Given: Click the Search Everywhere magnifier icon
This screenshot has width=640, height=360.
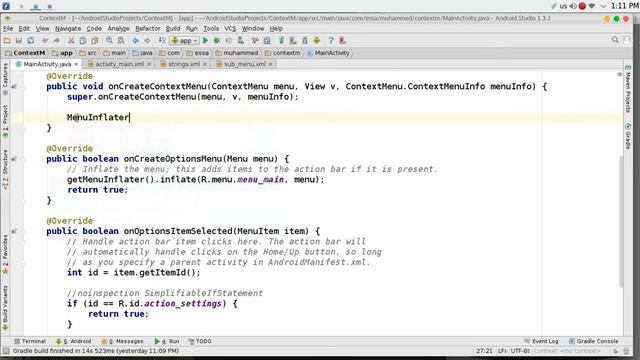Looking at the screenshot, I should pyautogui.click(x=615, y=40).
